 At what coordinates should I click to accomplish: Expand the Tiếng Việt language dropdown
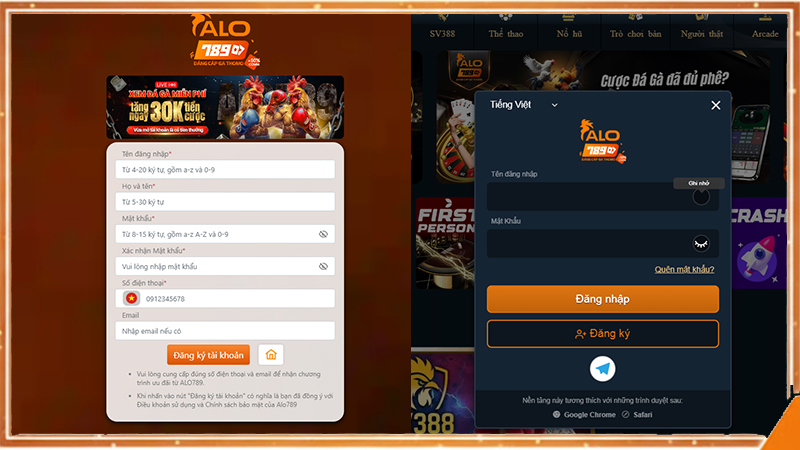point(524,105)
